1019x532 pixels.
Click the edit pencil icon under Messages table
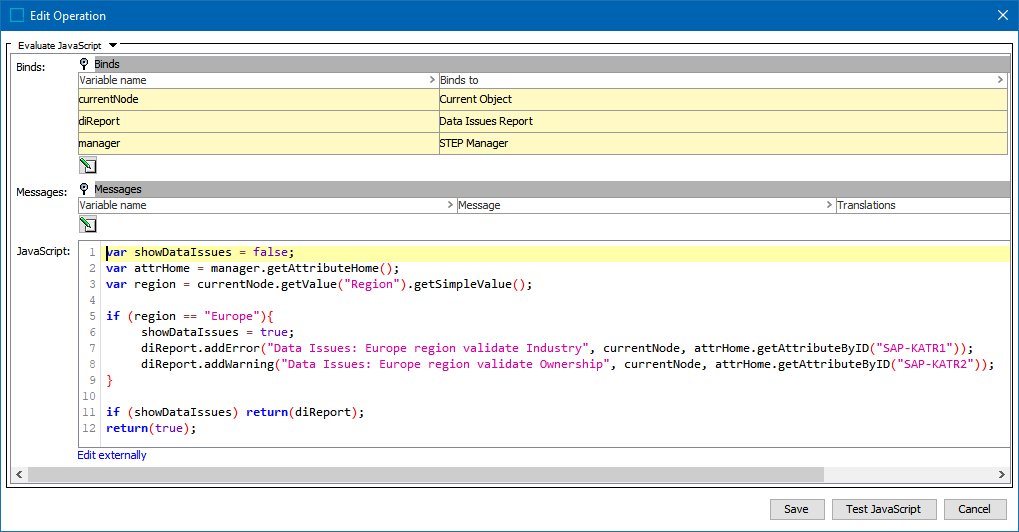88,225
